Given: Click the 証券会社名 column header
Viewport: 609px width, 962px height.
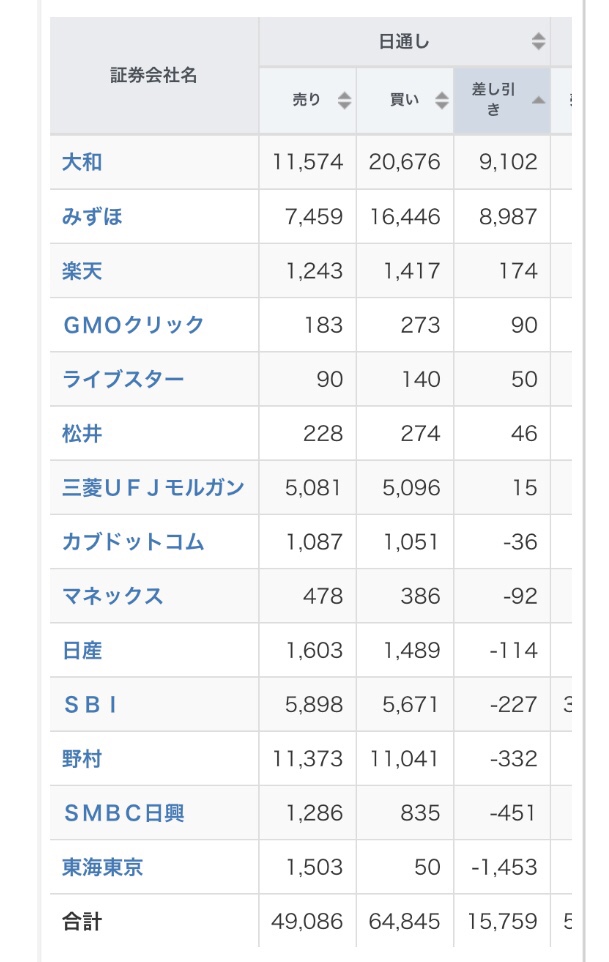Looking at the screenshot, I should click(x=154, y=75).
